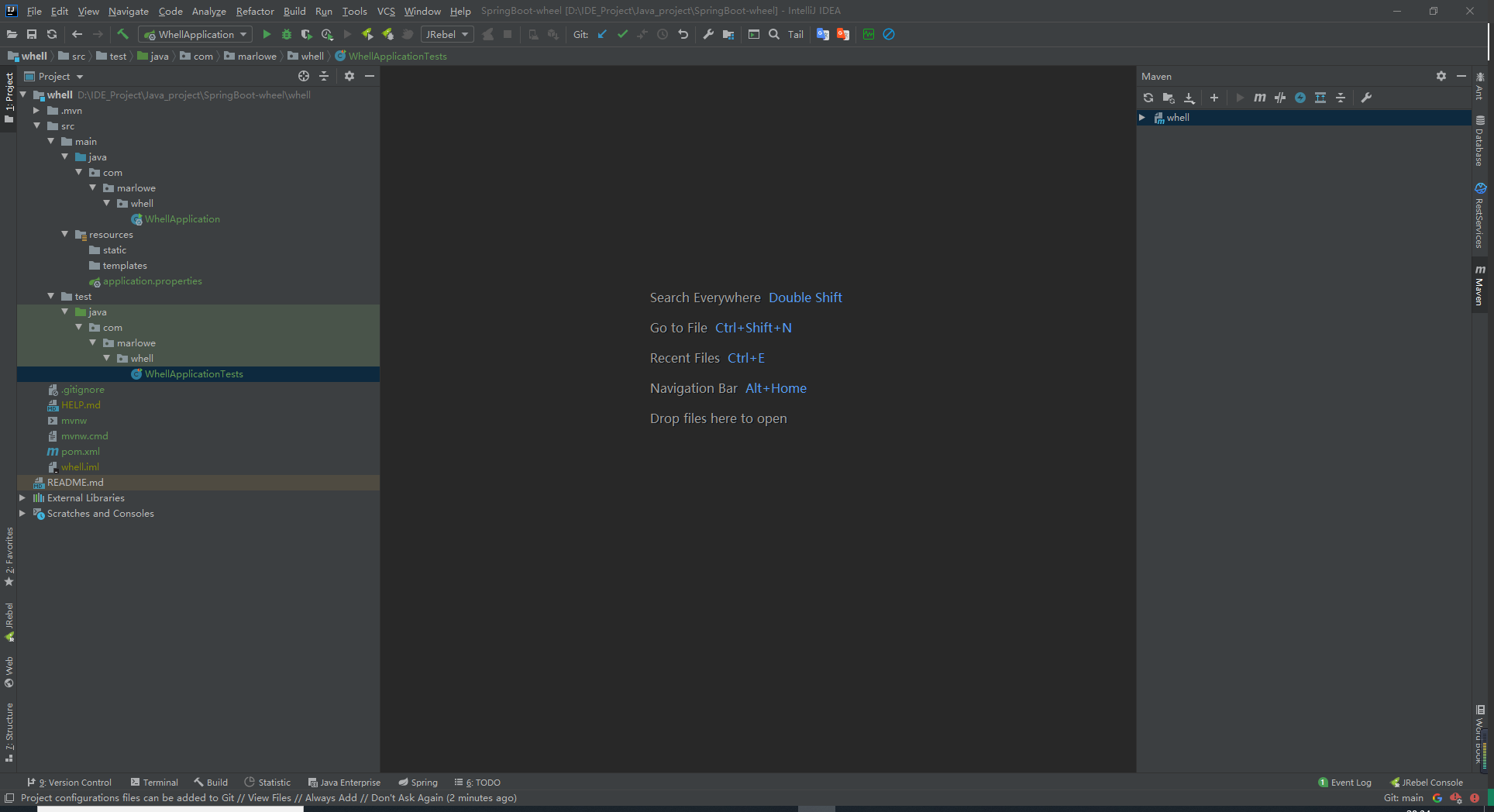The width and height of the screenshot is (1494, 812).
Task: Click src in the breadcrumb bar
Action: coord(72,56)
